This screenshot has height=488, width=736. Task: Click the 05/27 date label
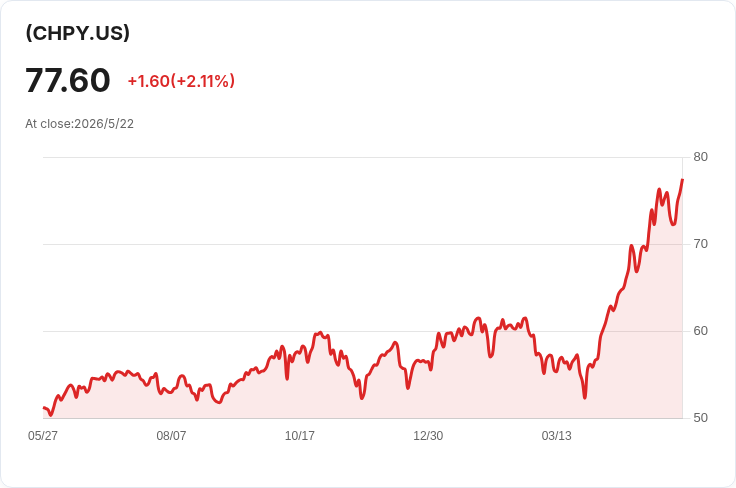click(x=43, y=436)
